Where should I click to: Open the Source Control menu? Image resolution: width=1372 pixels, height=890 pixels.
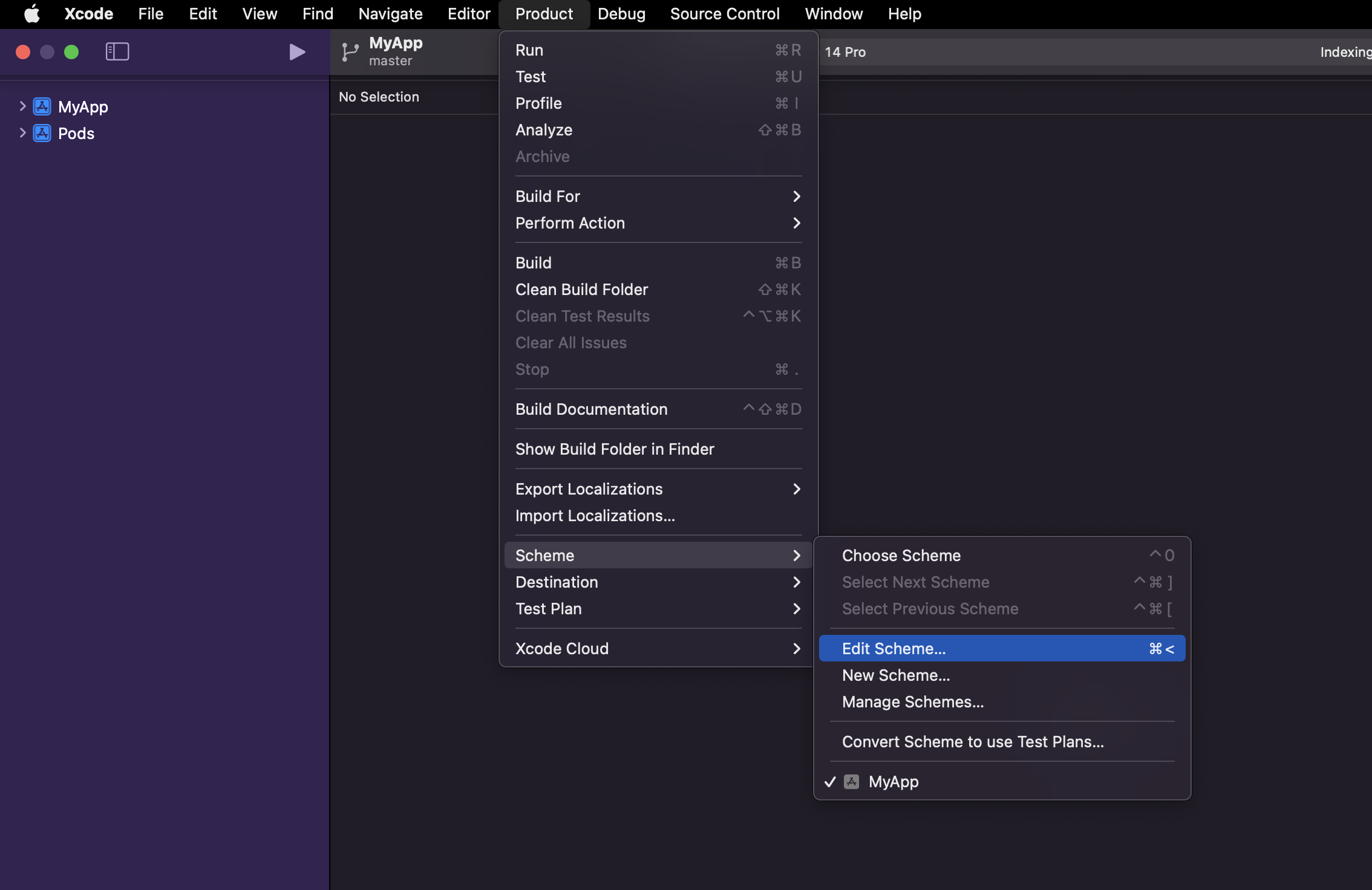725,14
